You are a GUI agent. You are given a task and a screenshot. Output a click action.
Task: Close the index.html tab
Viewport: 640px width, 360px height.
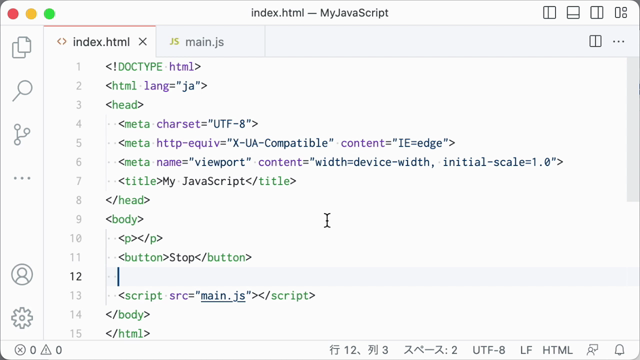pyautogui.click(x=142, y=42)
